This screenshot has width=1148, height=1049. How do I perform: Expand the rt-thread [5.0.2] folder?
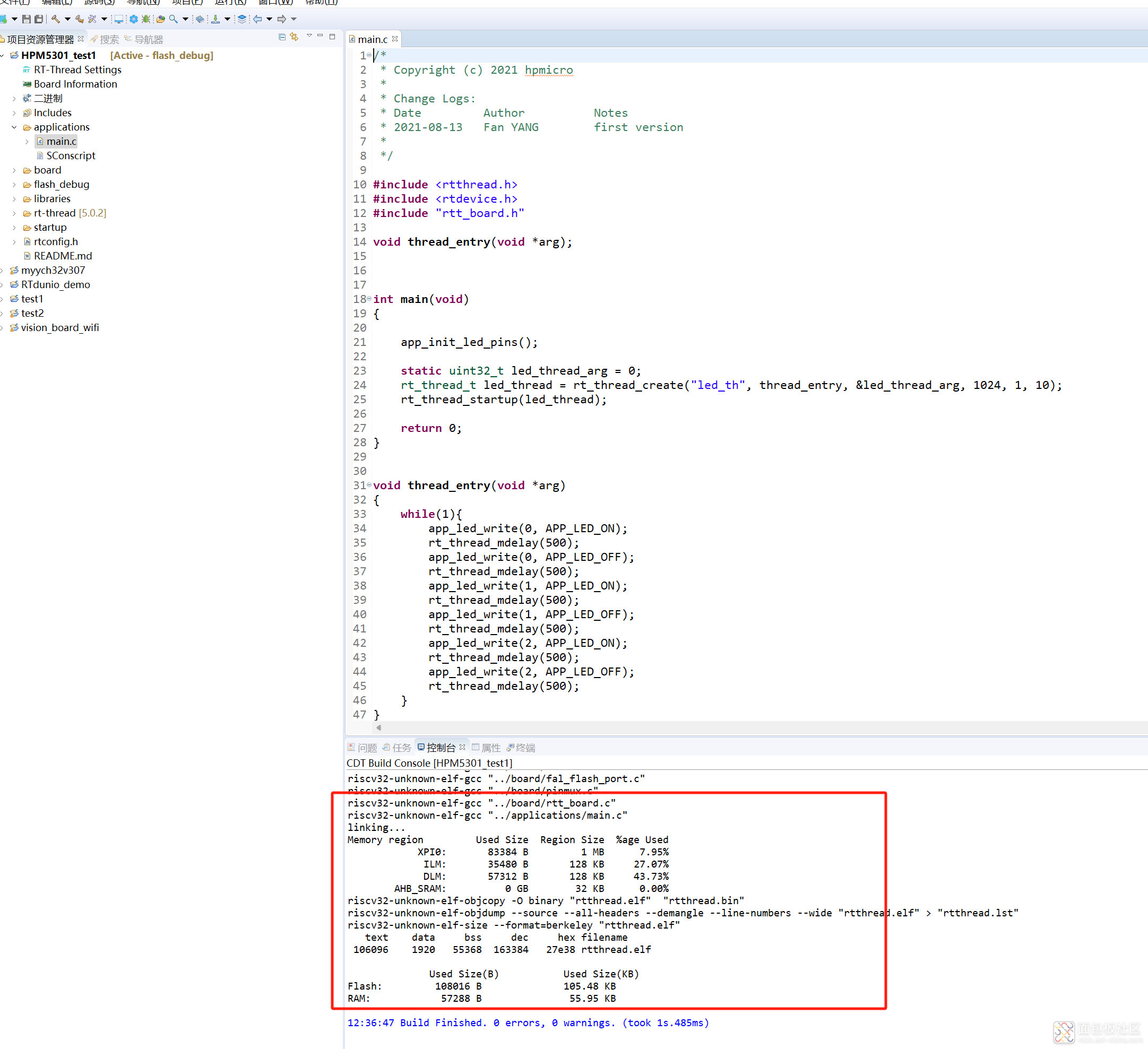[x=14, y=213]
